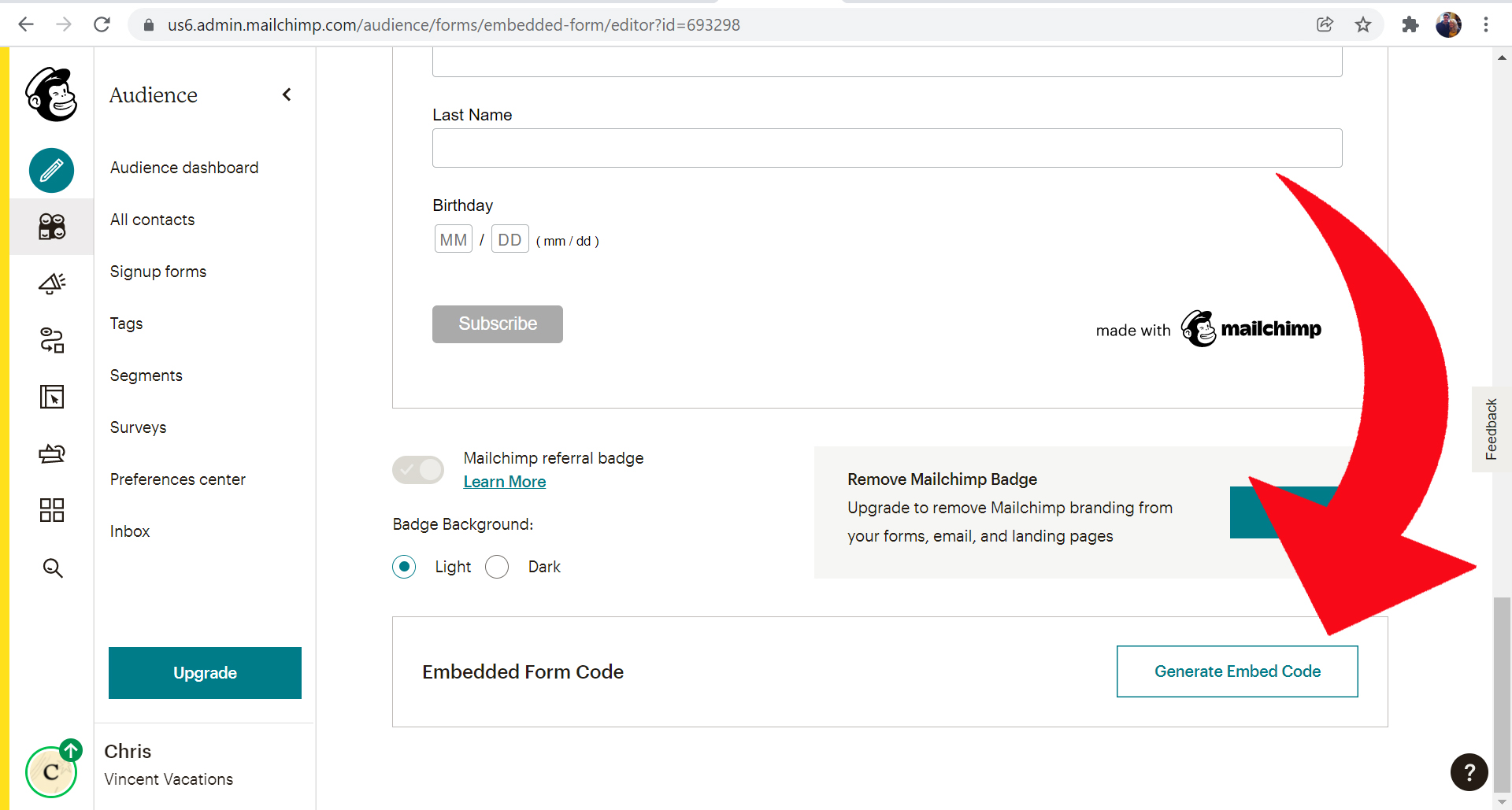This screenshot has height=810, width=1512.
Task: Open Audience dashboard
Action: click(x=184, y=168)
